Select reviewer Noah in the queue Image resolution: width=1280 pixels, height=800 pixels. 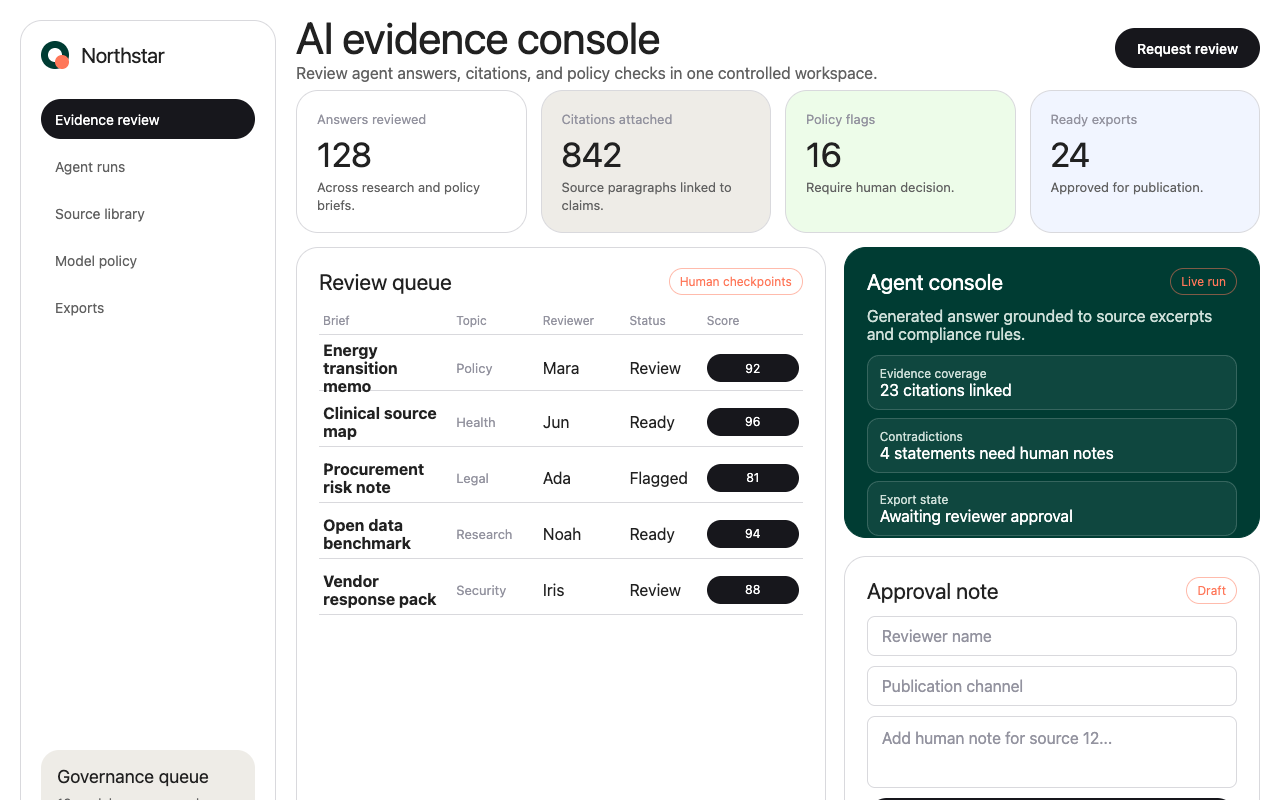pos(562,534)
